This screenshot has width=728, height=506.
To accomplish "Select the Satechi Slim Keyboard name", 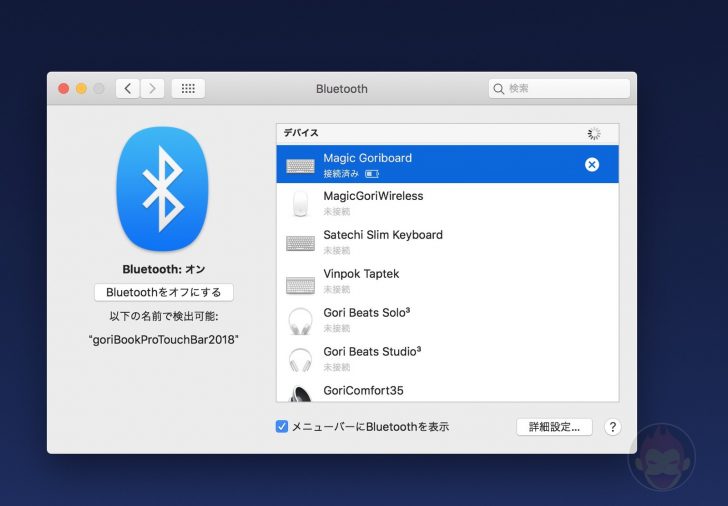I will click(x=383, y=235).
